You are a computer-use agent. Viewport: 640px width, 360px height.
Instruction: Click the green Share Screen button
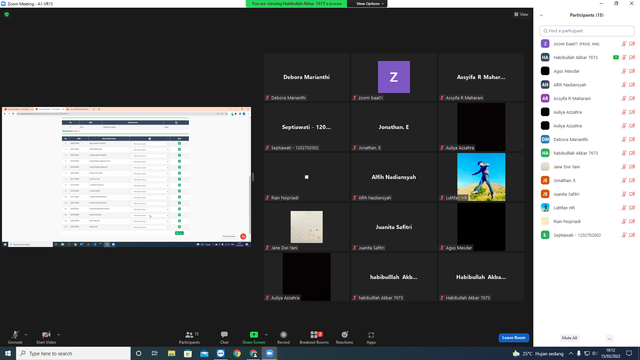click(x=253, y=337)
